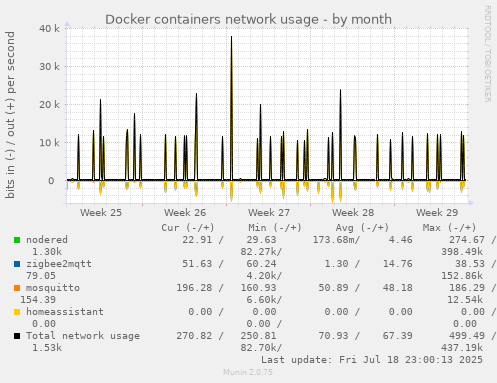
Task: Click the y-axis label bits in/out per second
Action: point(10,115)
